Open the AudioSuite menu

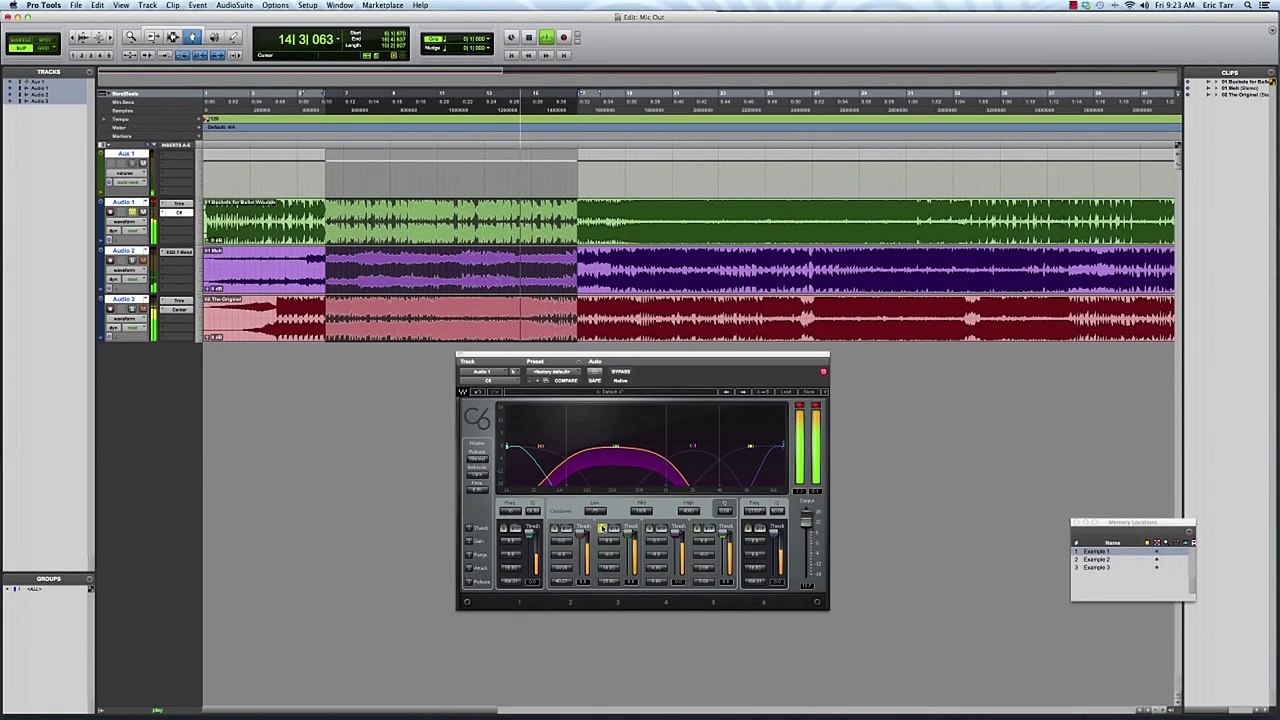(234, 5)
